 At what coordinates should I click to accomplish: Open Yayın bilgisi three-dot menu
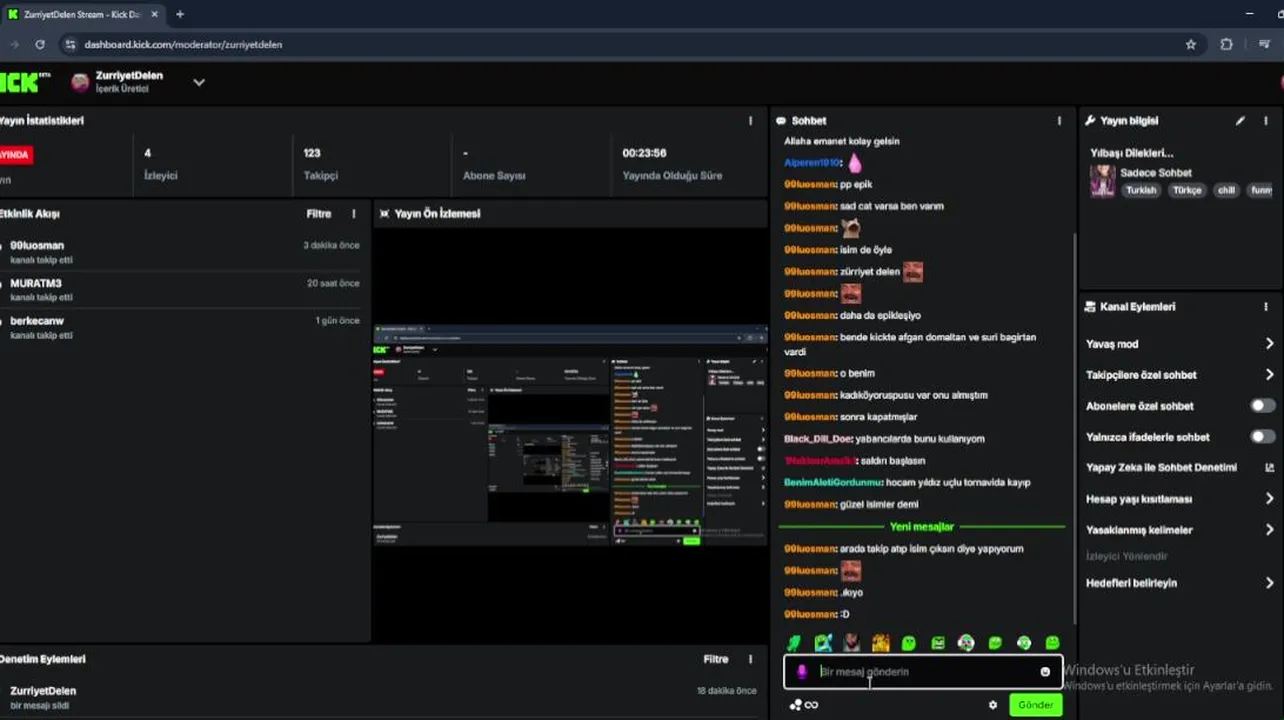click(x=1266, y=121)
